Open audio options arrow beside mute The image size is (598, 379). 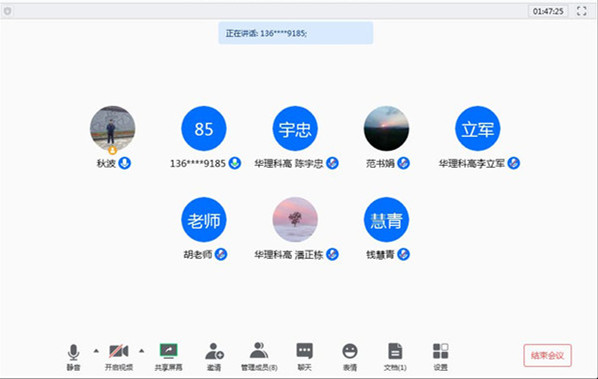96,351
